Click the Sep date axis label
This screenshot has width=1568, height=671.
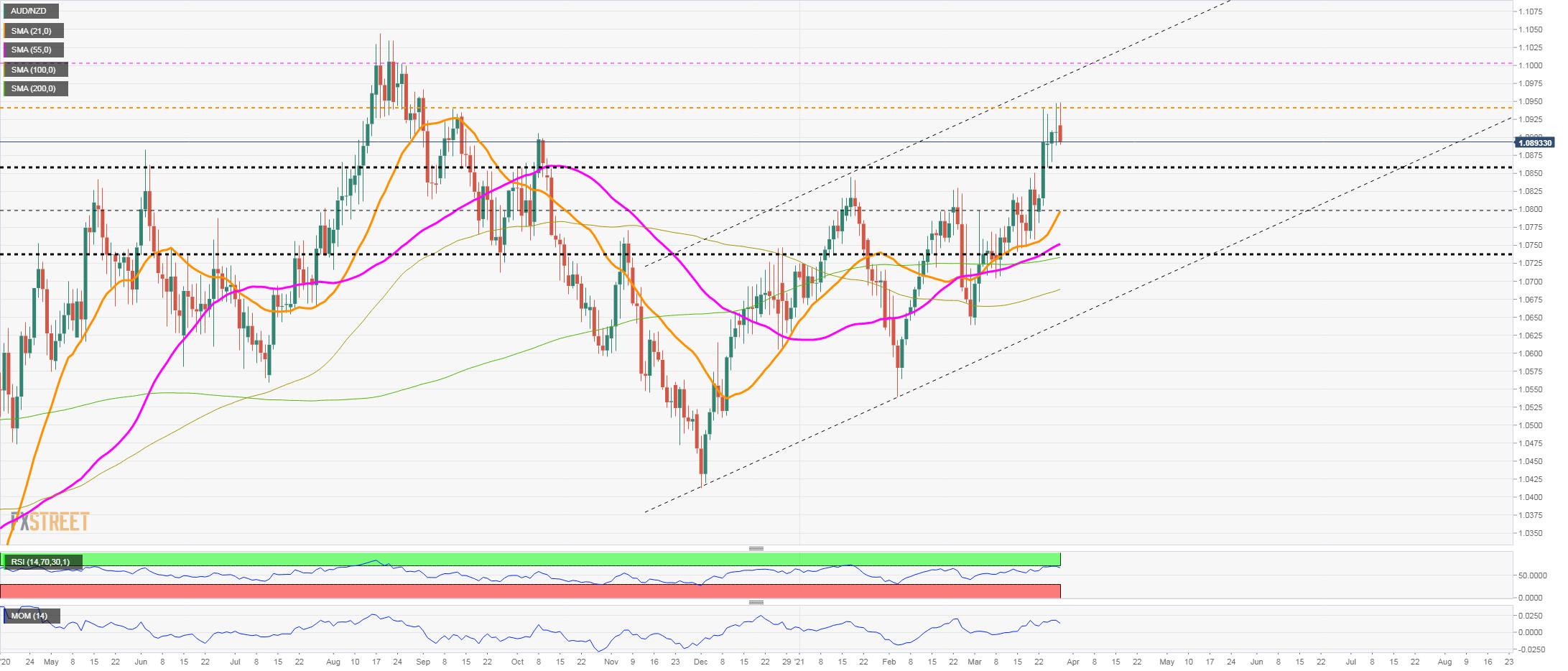423,662
